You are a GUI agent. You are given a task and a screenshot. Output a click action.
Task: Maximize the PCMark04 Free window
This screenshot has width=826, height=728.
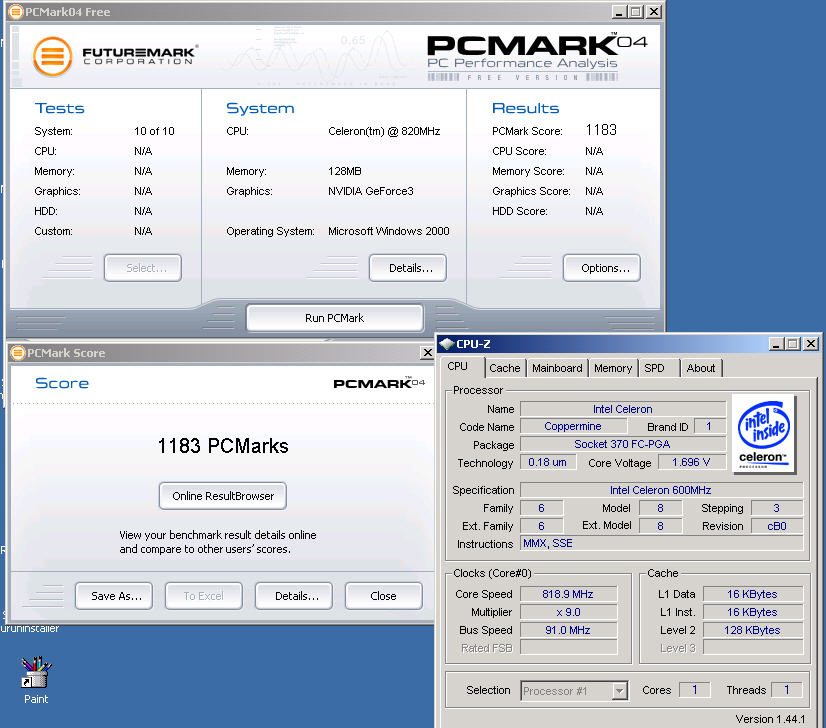click(636, 12)
